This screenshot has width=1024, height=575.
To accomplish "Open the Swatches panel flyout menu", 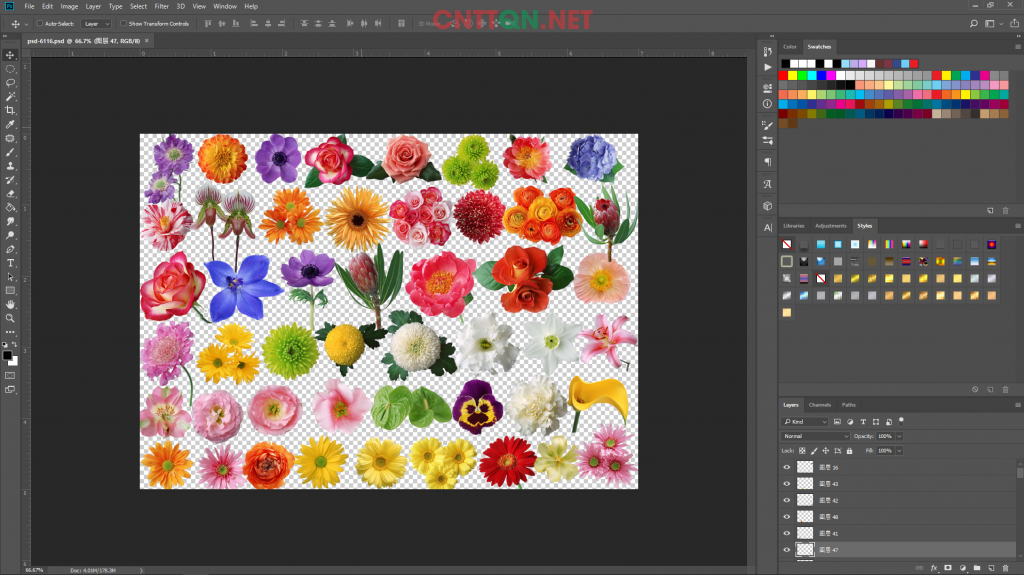I will [x=1017, y=47].
